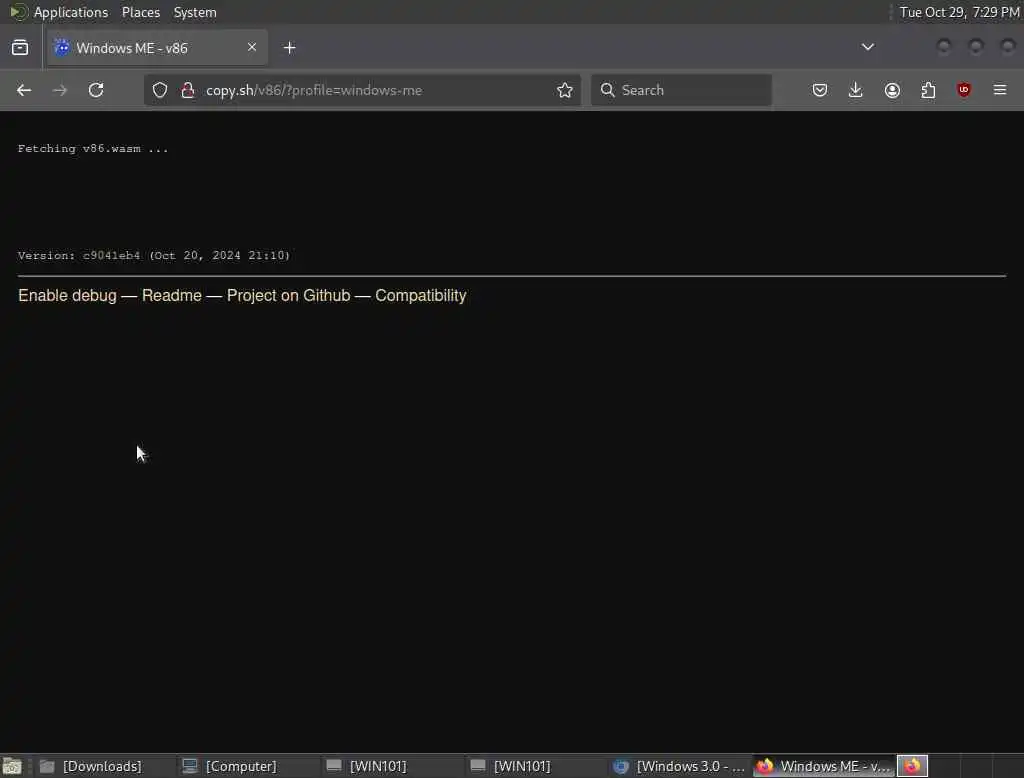This screenshot has height=778, width=1024.
Task: Open the uBlock Origin extension popup
Action: tap(964, 90)
